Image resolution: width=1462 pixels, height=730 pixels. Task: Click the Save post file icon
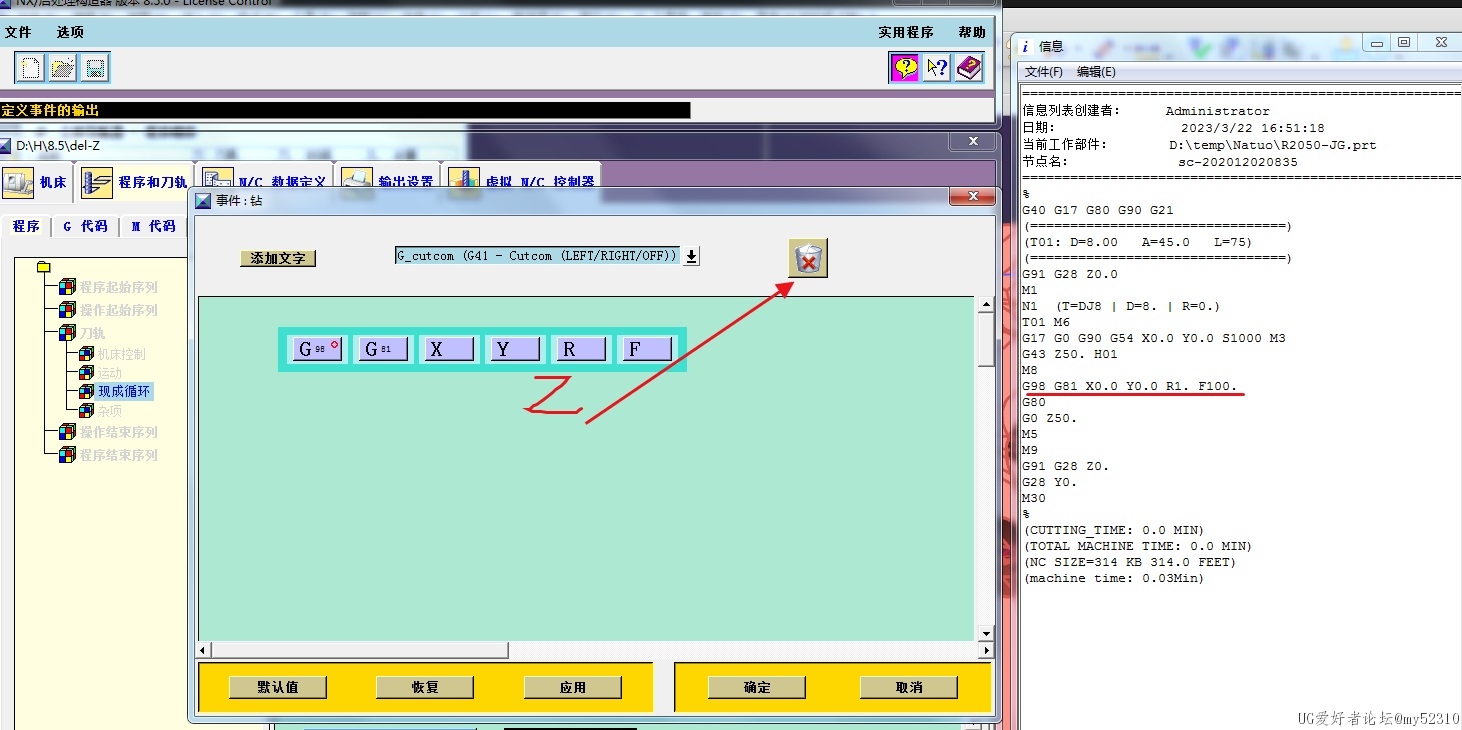click(x=95, y=68)
